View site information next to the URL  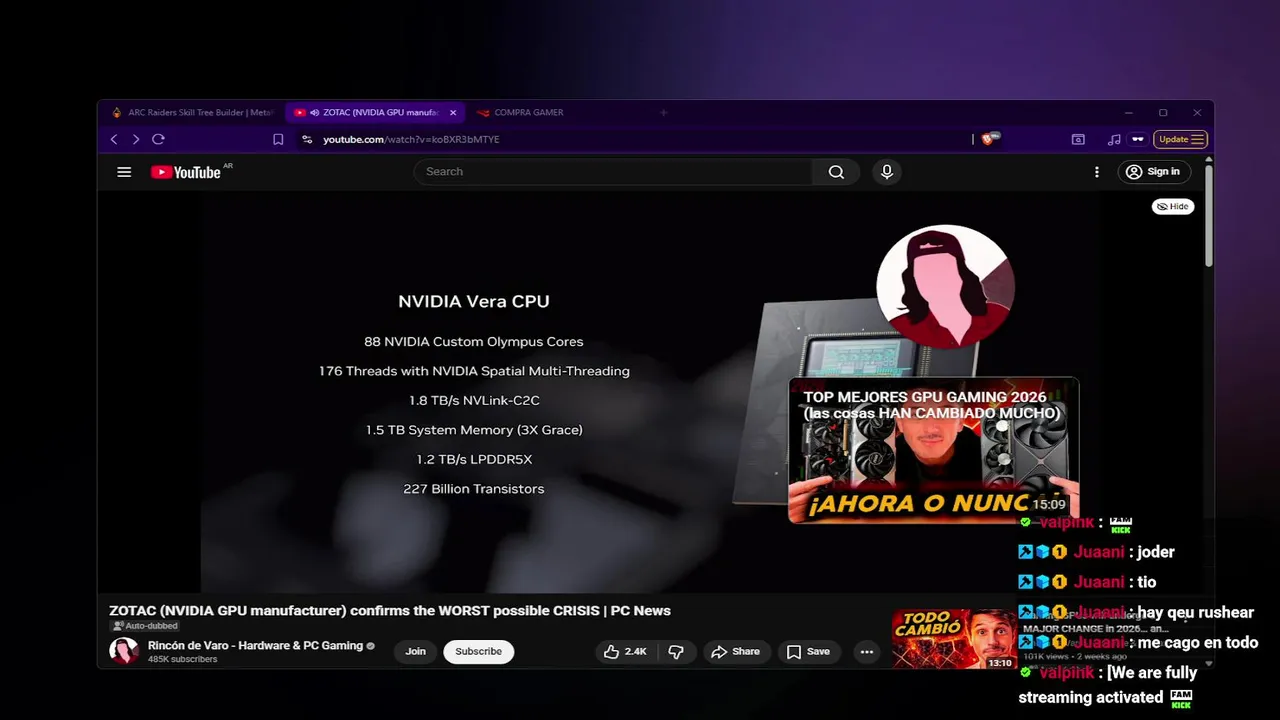[x=307, y=140]
